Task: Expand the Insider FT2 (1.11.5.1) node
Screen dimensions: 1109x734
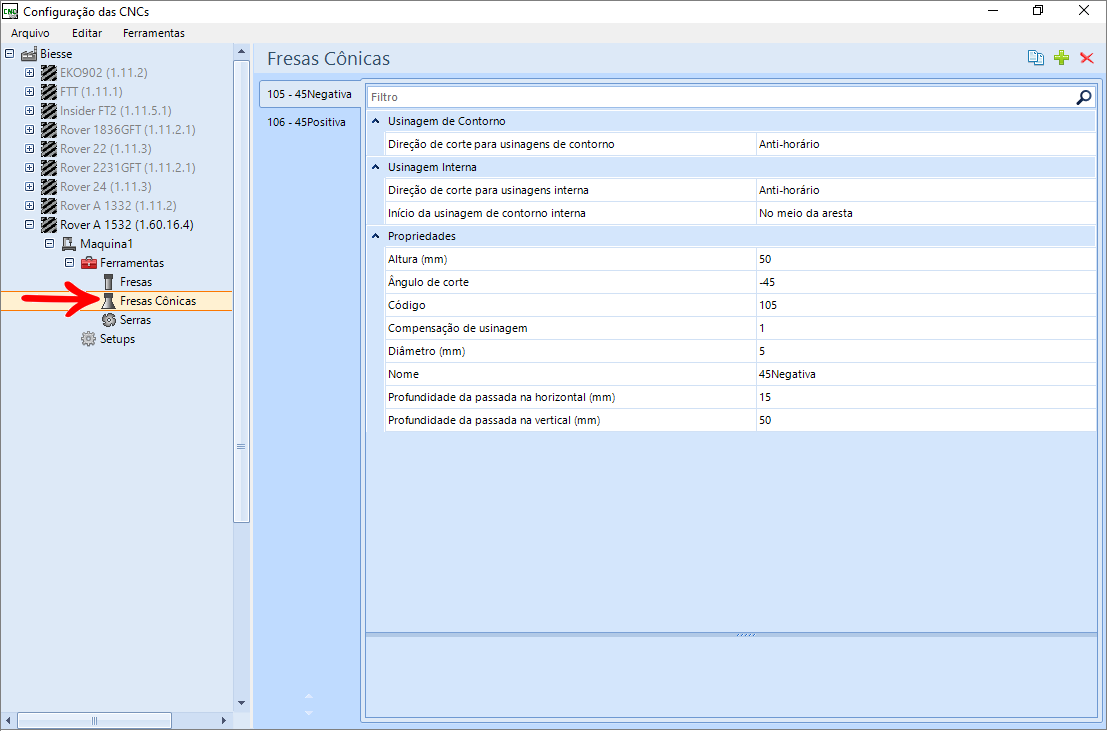Action: 30,111
